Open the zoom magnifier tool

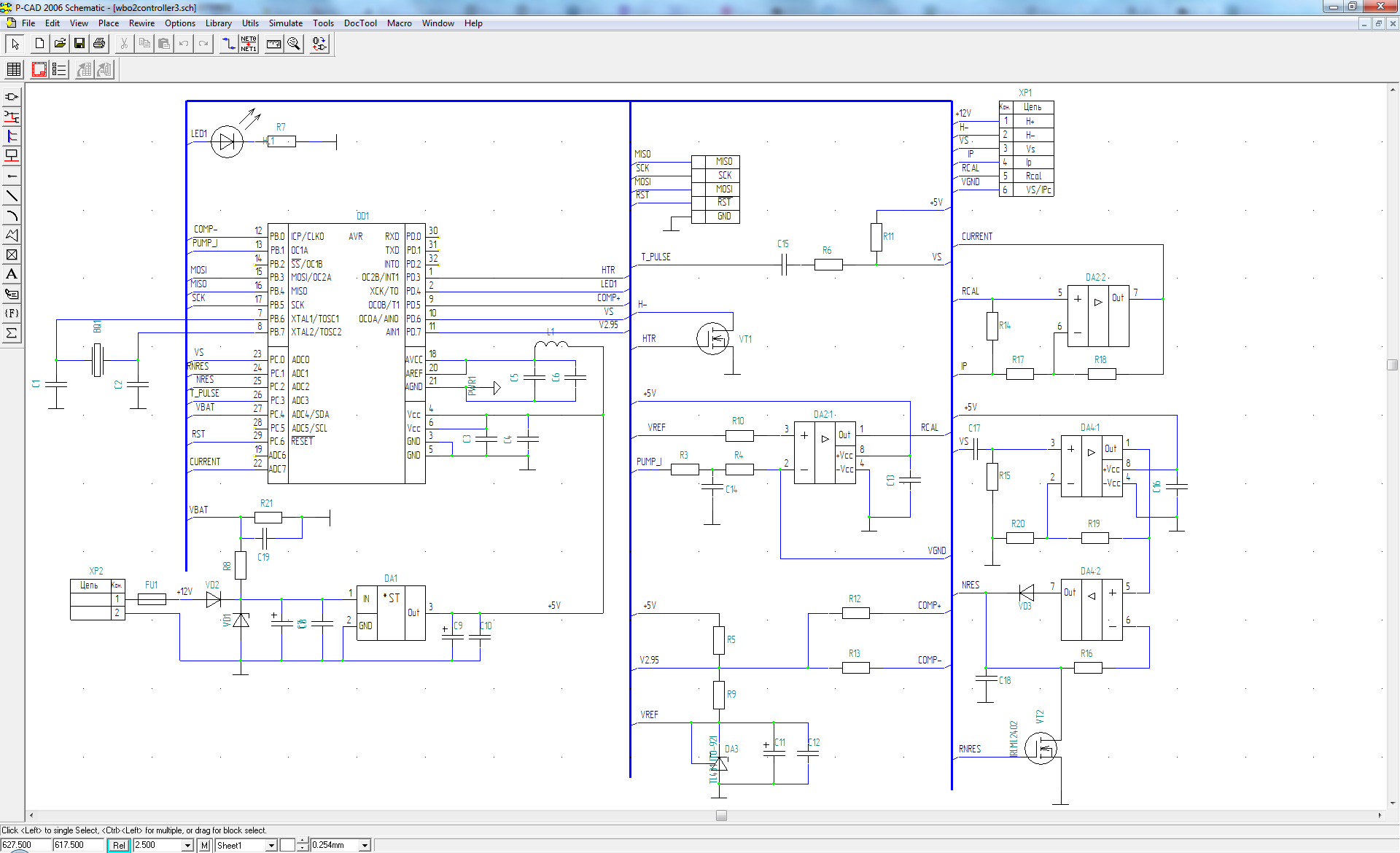tap(294, 44)
